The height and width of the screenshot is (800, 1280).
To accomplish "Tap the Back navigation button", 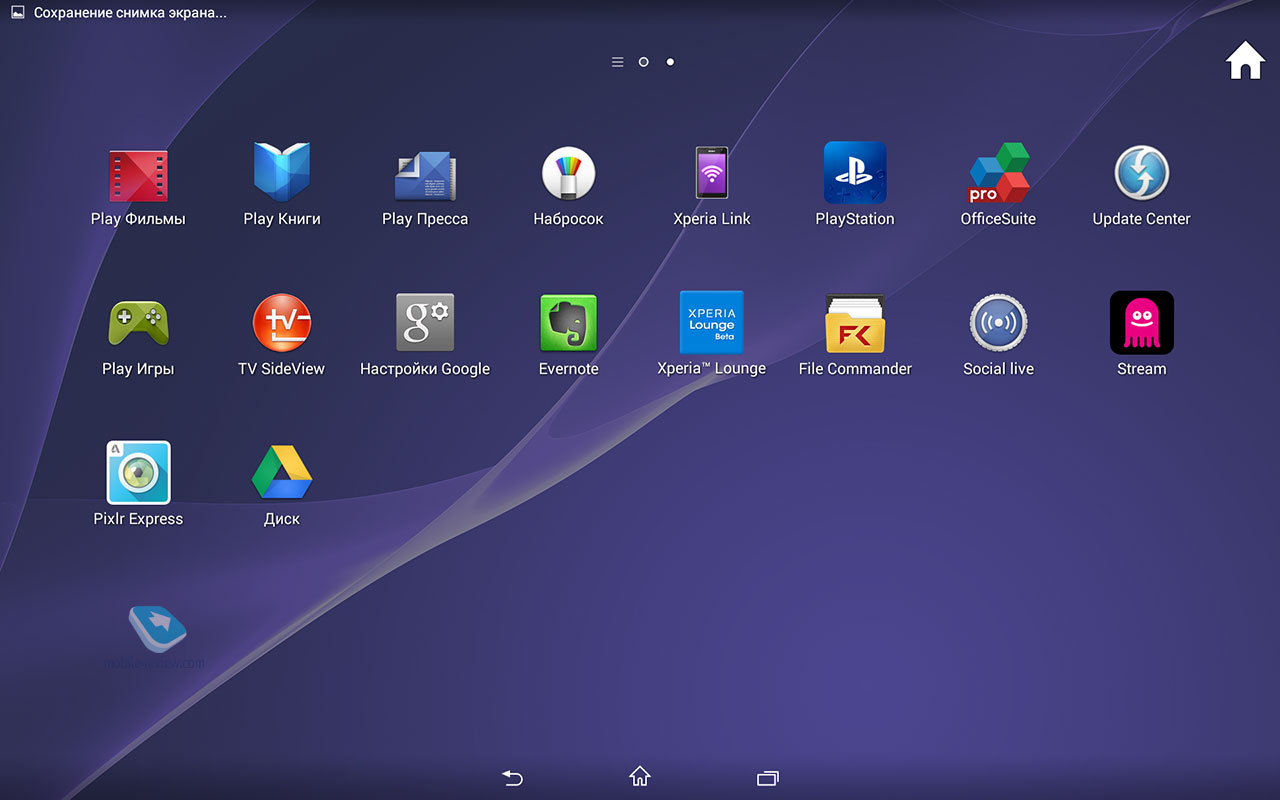I will tap(512, 777).
